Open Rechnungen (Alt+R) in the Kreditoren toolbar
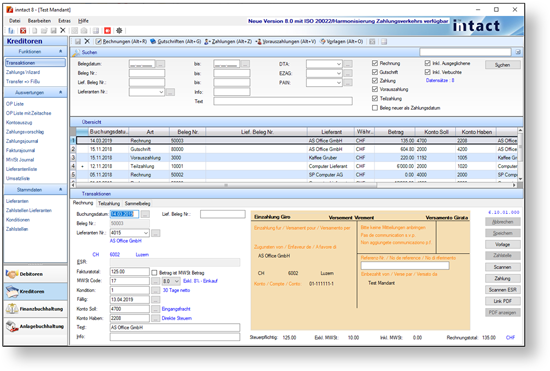The width and height of the screenshot is (550, 371). pyautogui.click(x=121, y=41)
